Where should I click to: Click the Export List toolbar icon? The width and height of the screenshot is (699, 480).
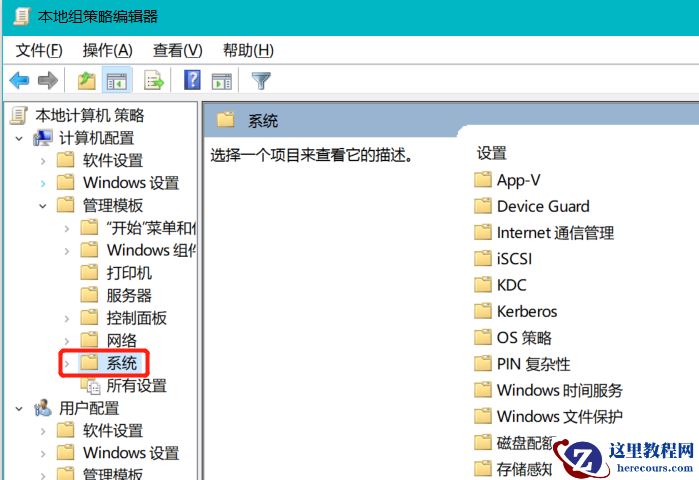pyautogui.click(x=154, y=81)
